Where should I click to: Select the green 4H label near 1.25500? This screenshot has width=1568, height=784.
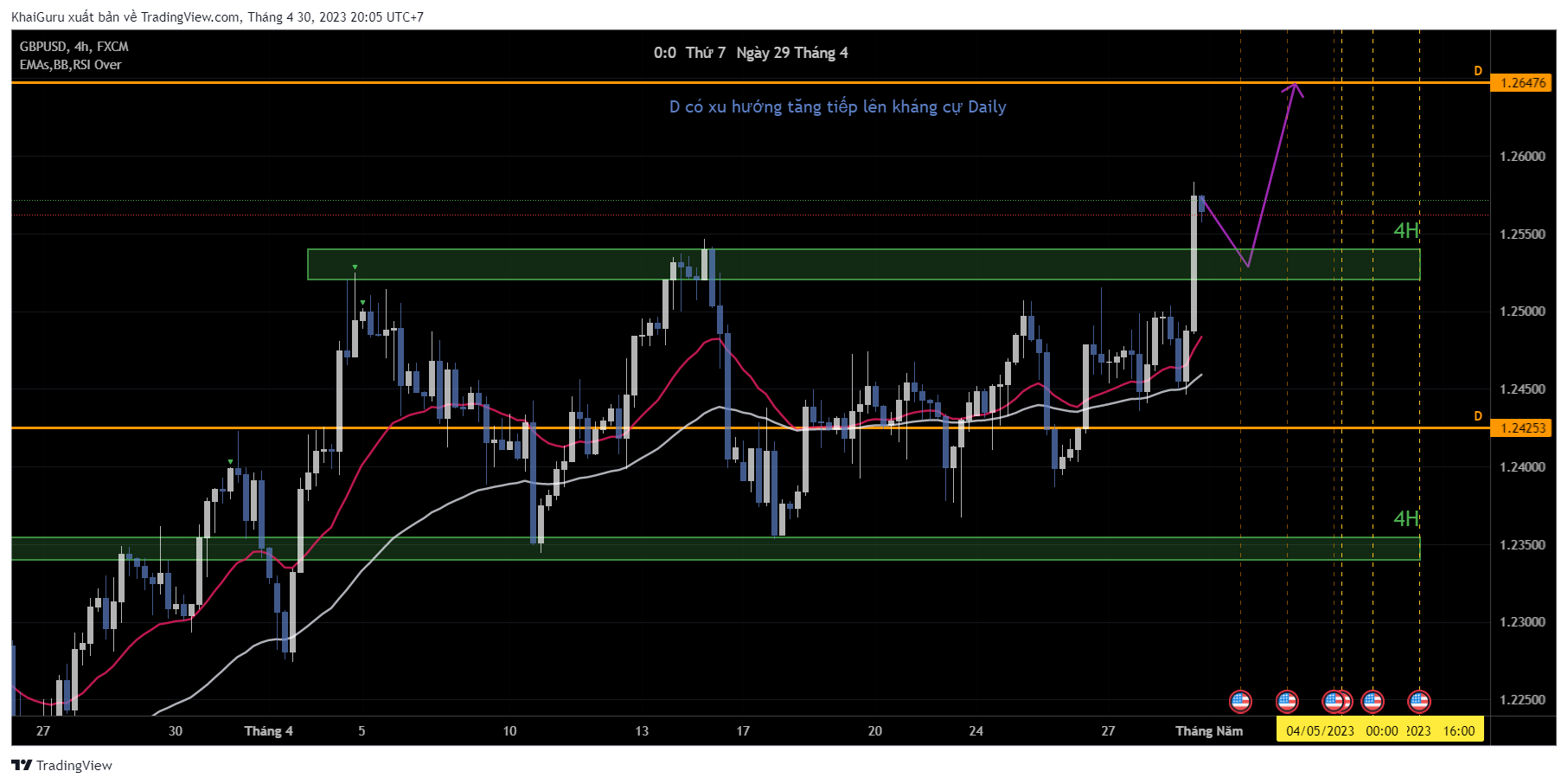pyautogui.click(x=1406, y=231)
